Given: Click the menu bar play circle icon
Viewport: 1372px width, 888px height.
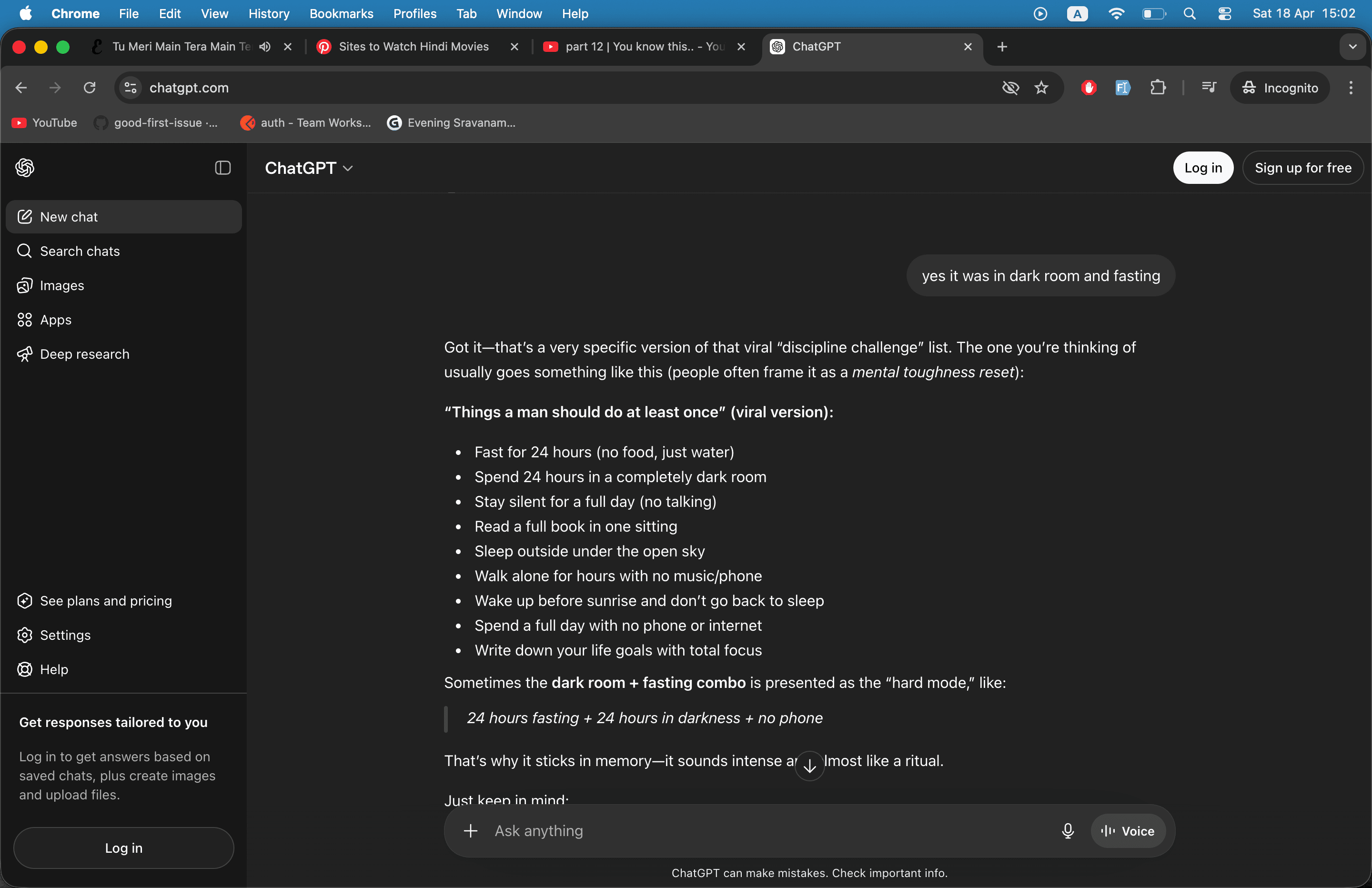Looking at the screenshot, I should 1040,13.
